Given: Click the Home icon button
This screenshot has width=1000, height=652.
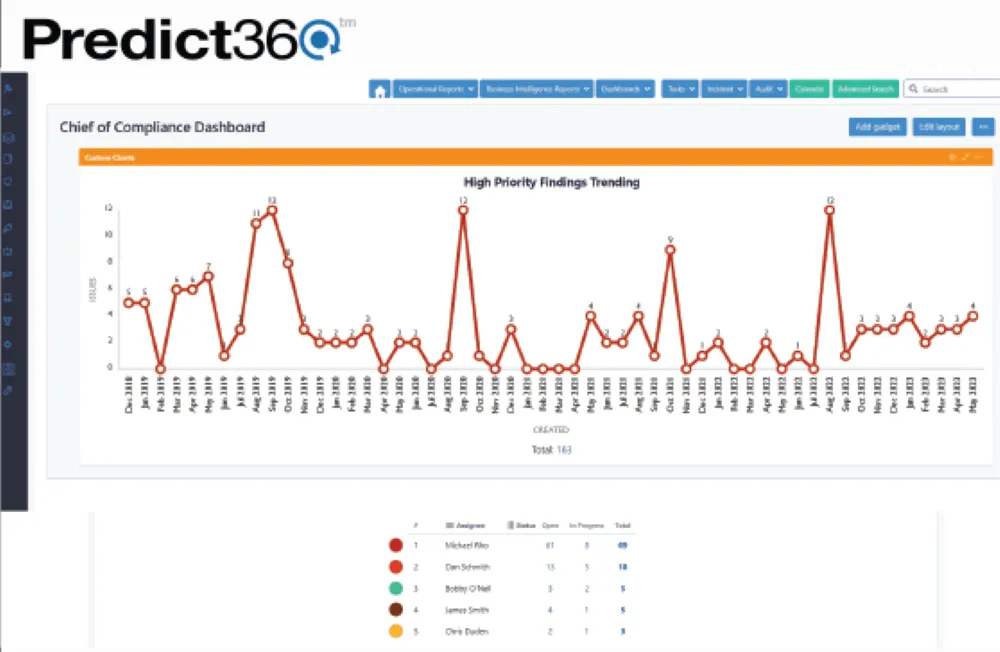Looking at the screenshot, I should tap(379, 89).
